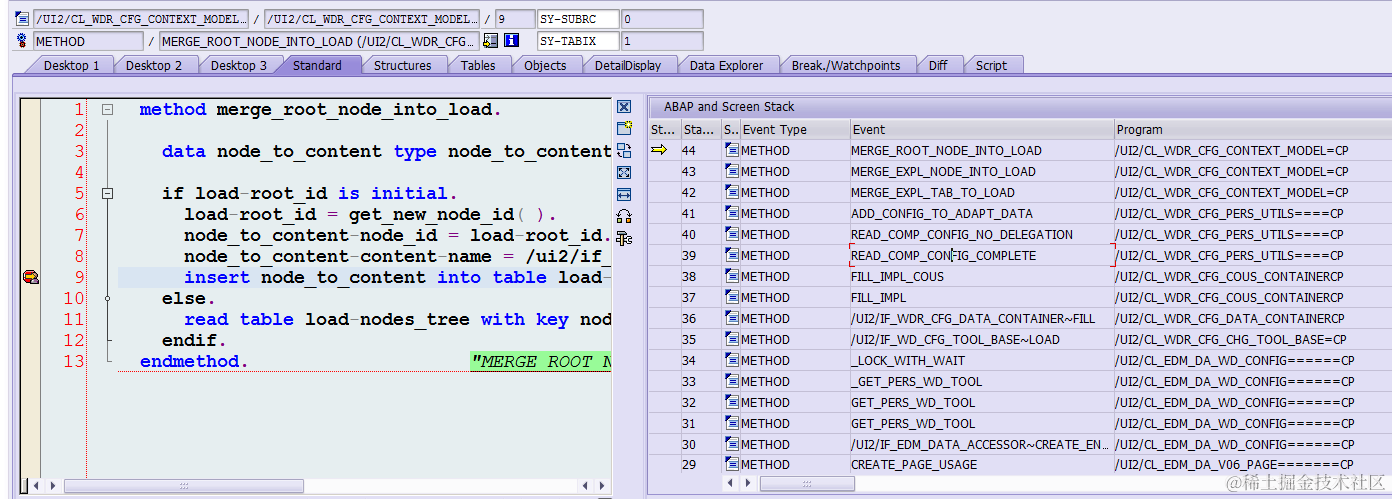The width and height of the screenshot is (1392, 499).
Task: Open the tool options wrench icon
Action: 624,238
